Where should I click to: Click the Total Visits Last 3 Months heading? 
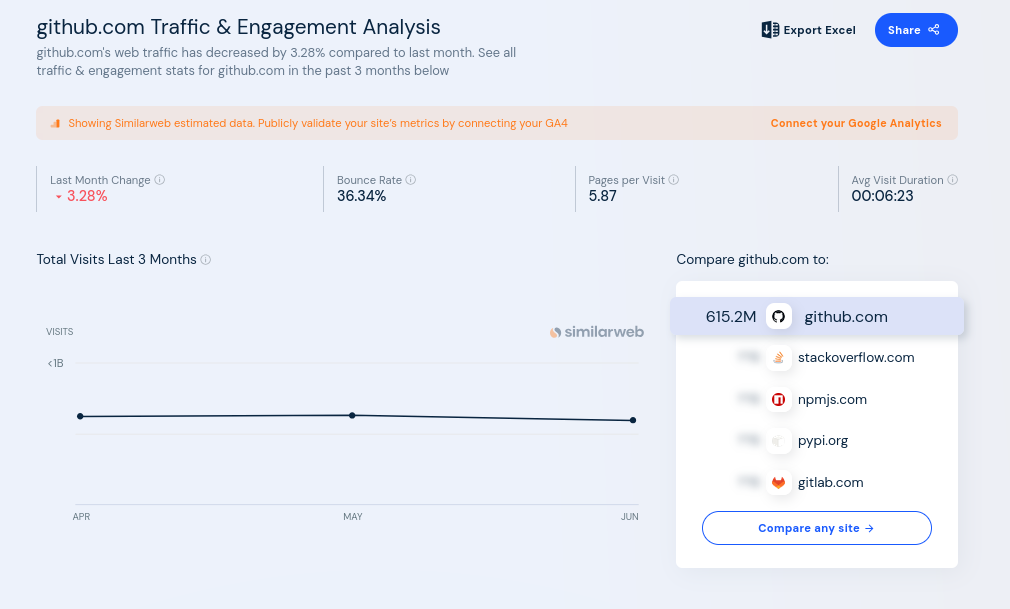[x=117, y=260]
